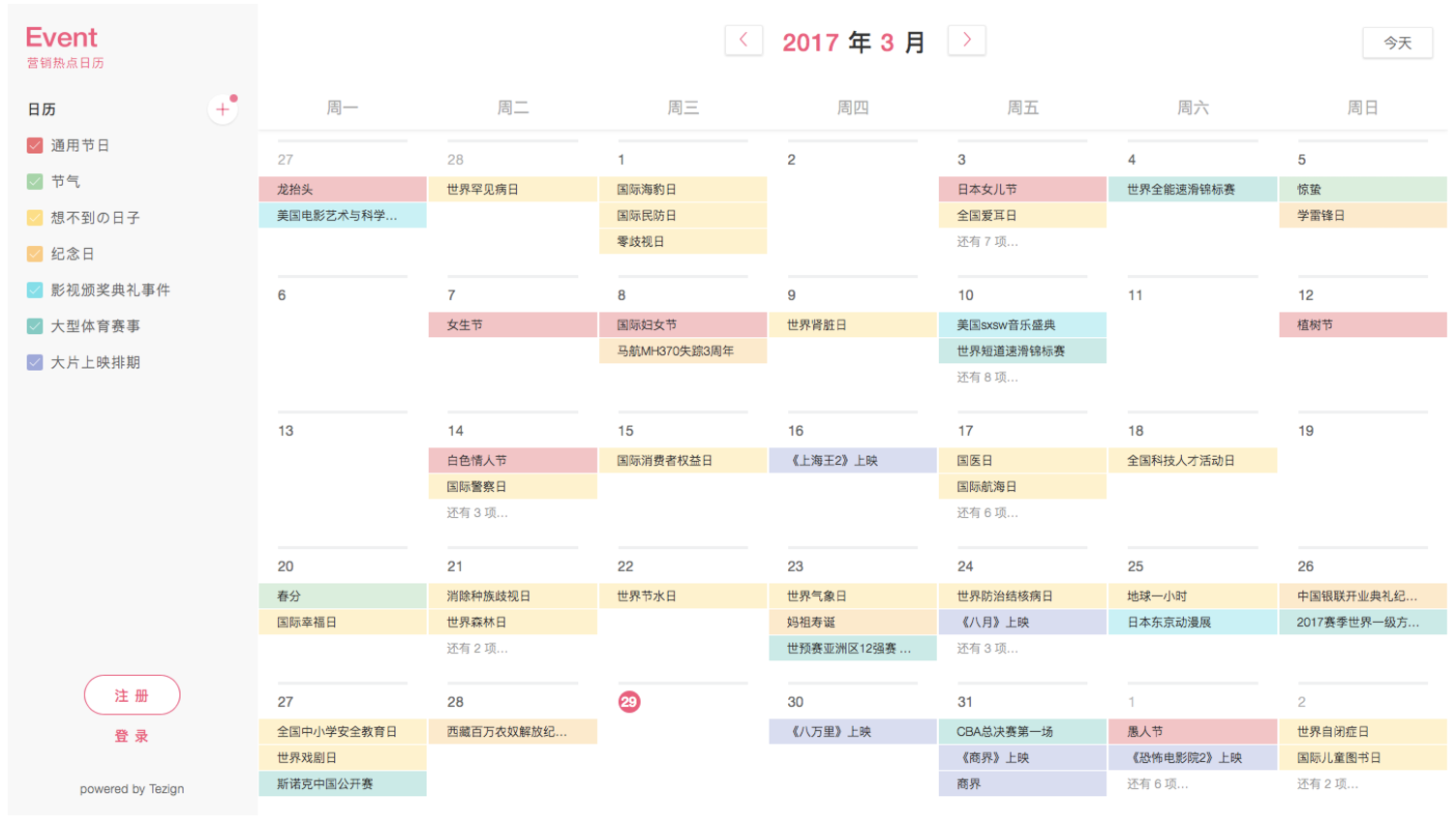Screen dimensions: 1456x825
Task: Select today's highlighted date 29
Action: tap(628, 702)
